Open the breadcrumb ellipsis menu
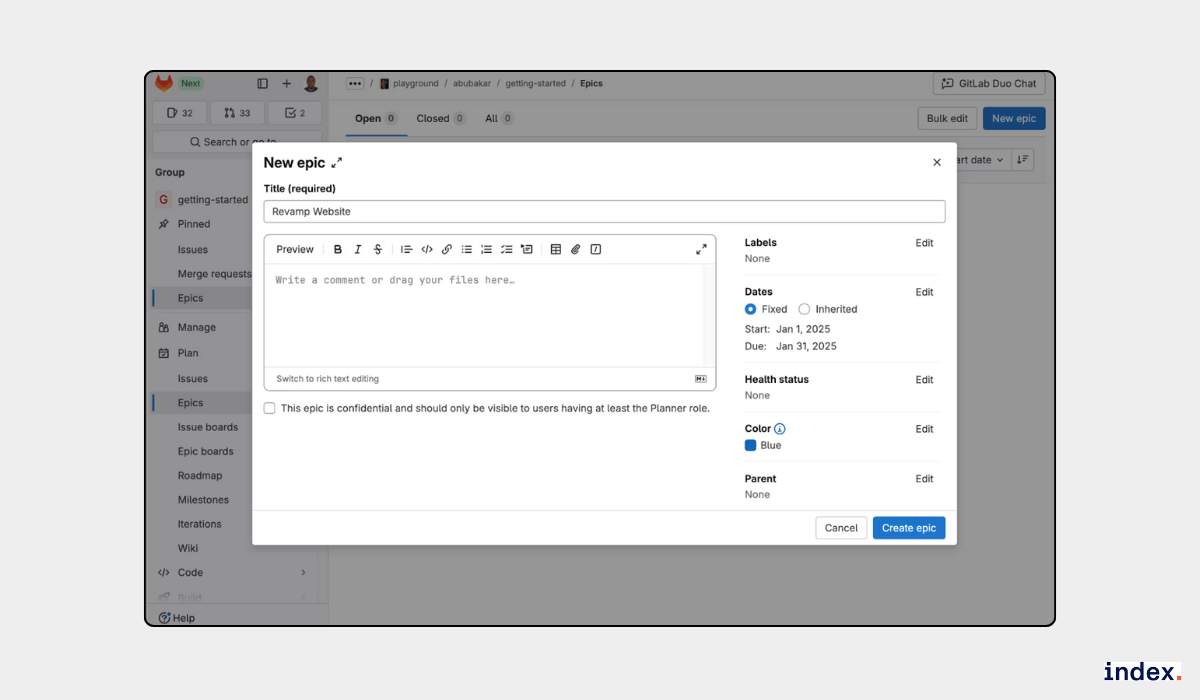Screen dimensions: 1200x700 [x=355, y=84]
